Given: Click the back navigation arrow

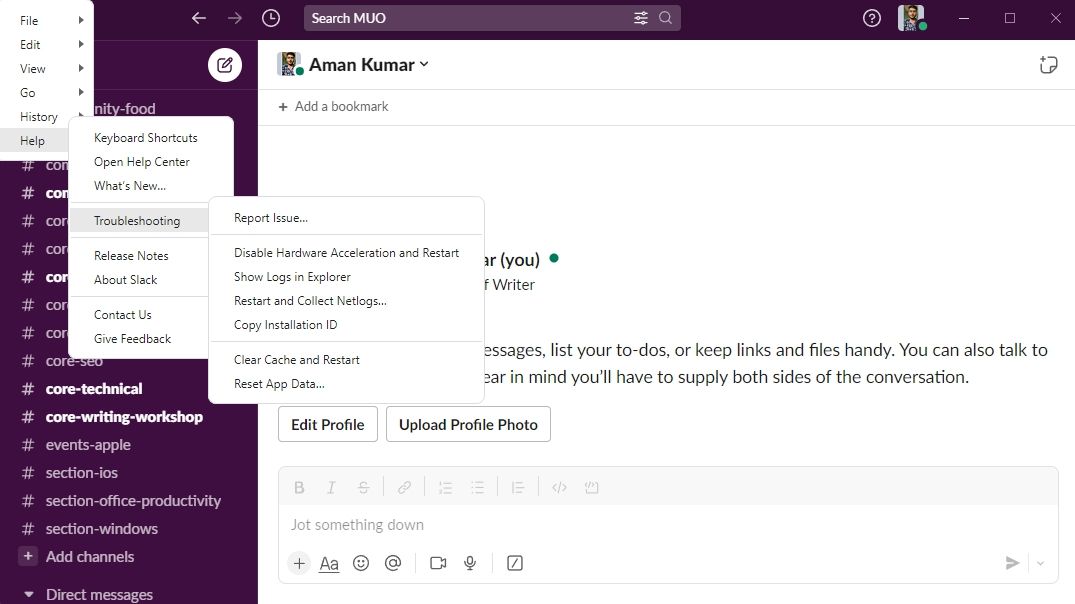Looking at the screenshot, I should point(199,18).
